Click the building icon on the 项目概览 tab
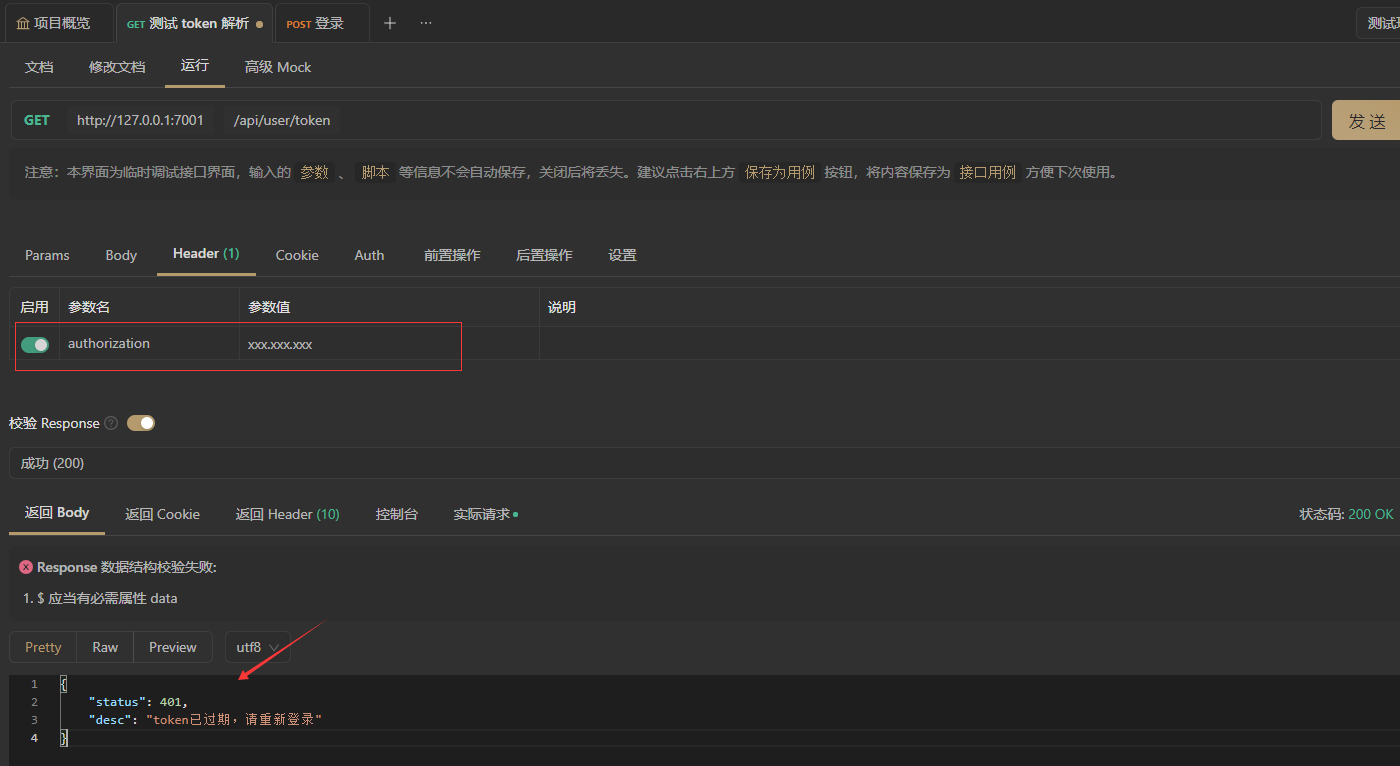Screen dimensions: 1400x766 [22, 22]
